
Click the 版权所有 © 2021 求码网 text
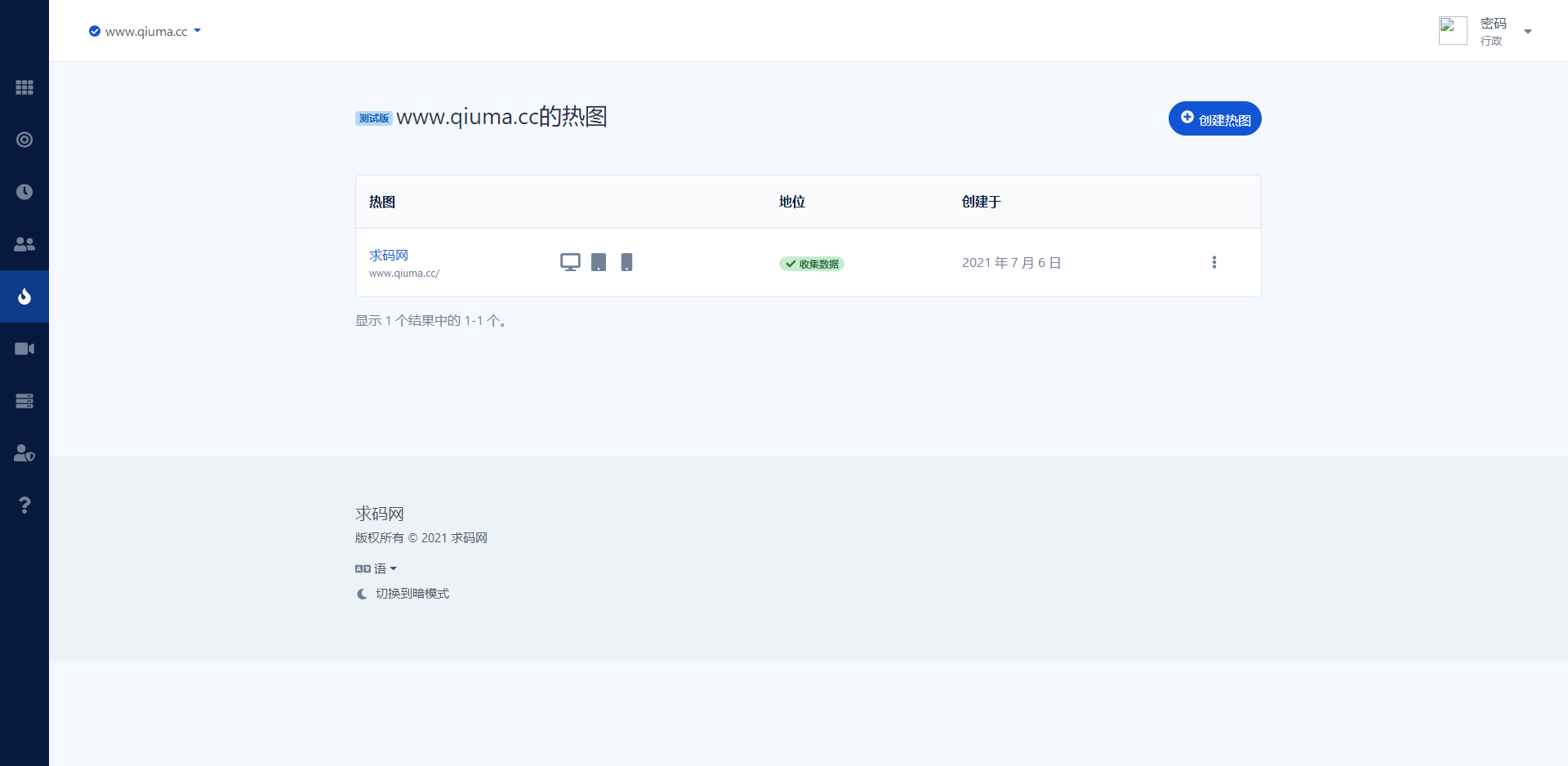(421, 538)
